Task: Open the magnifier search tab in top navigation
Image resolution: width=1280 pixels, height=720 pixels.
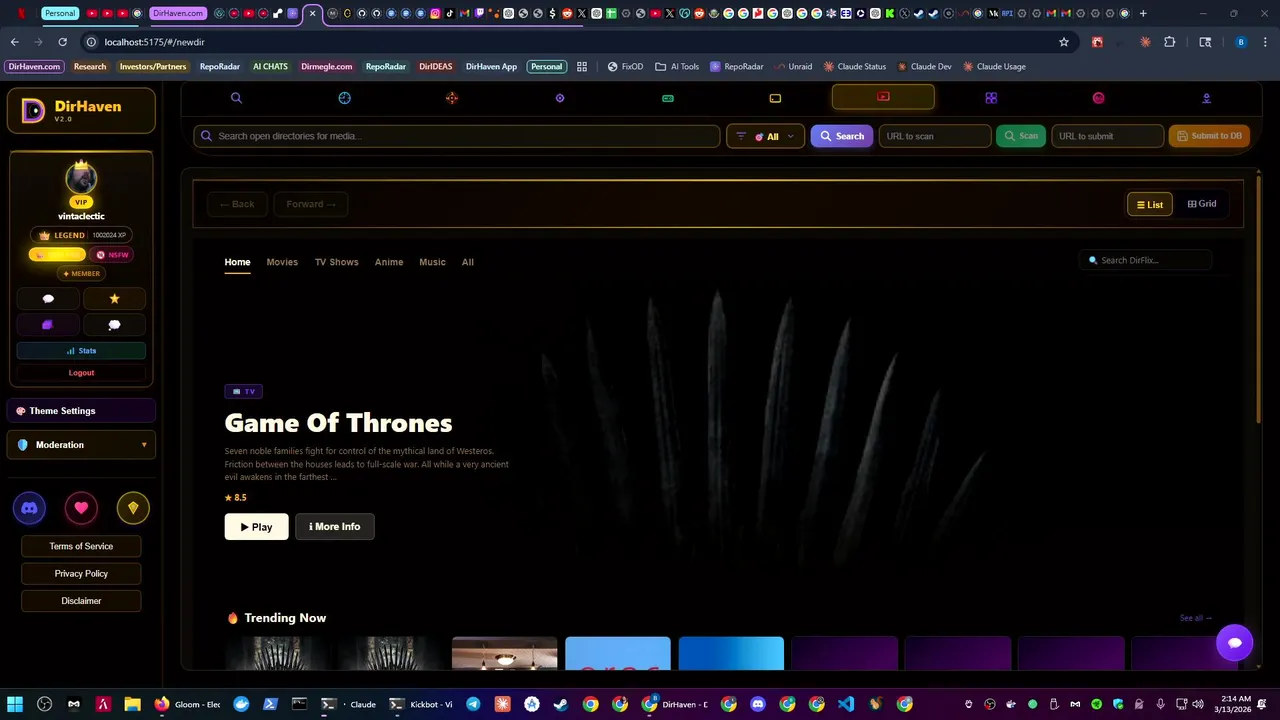Action: pos(236,98)
